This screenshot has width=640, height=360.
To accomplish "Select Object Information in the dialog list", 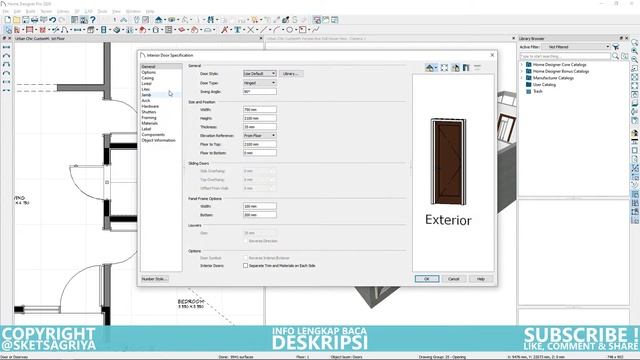I will (158, 140).
